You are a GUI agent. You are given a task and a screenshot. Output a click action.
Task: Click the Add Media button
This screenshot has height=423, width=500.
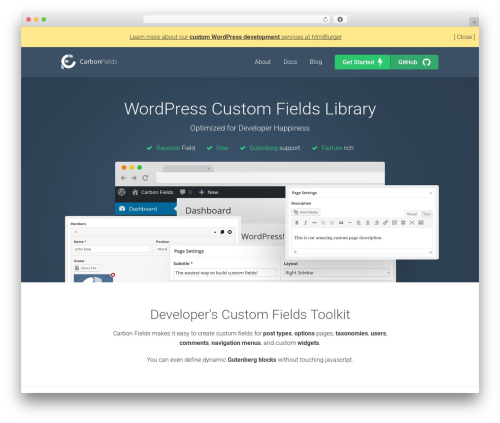click(306, 212)
